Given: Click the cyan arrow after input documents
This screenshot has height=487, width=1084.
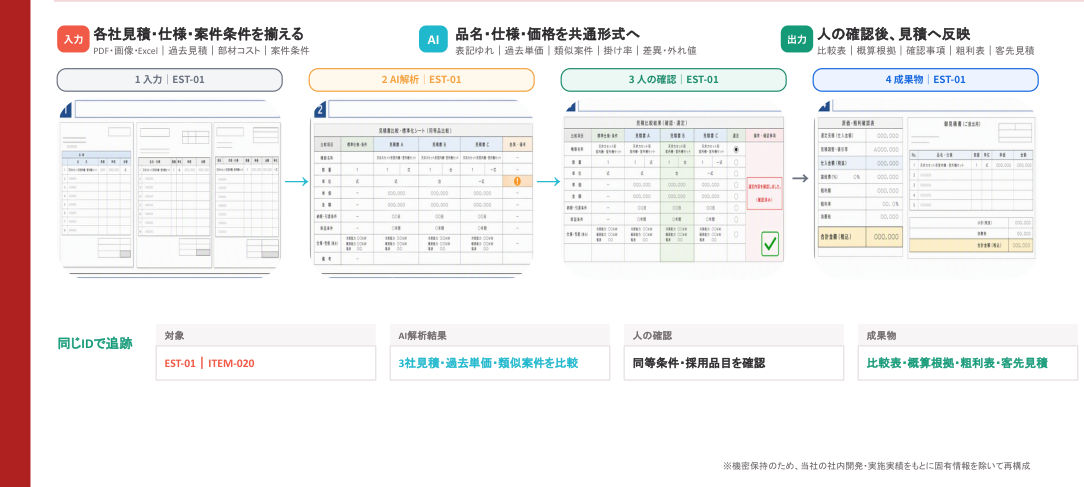Looking at the screenshot, I should (297, 182).
